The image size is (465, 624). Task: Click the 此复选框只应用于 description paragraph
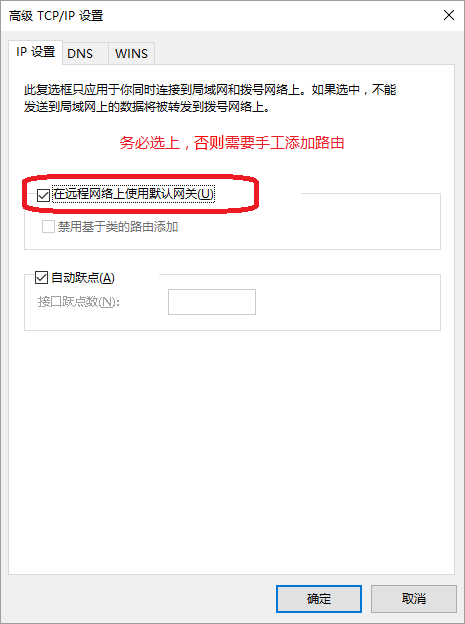click(x=210, y=98)
